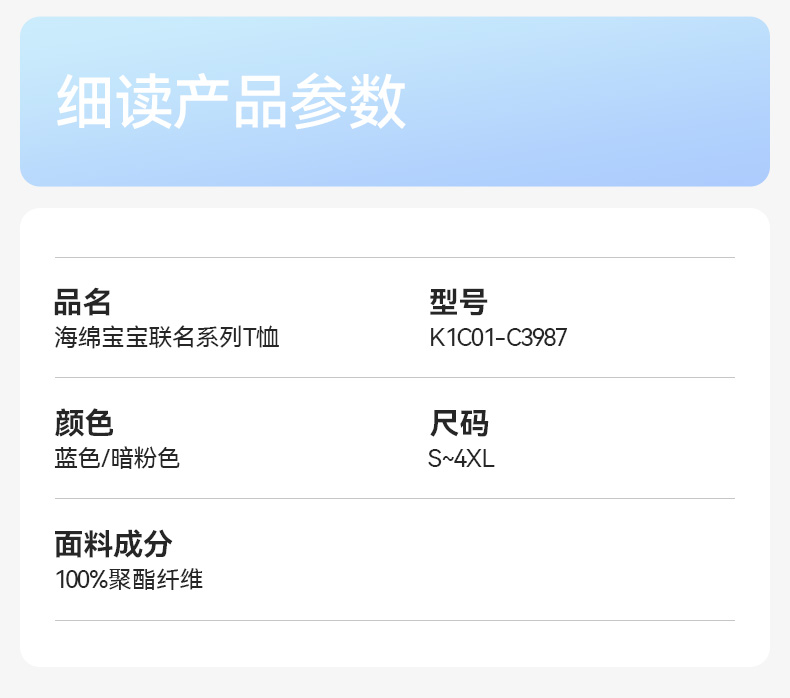Click the 参数 characters in header title
The image size is (790, 698).
348,102
